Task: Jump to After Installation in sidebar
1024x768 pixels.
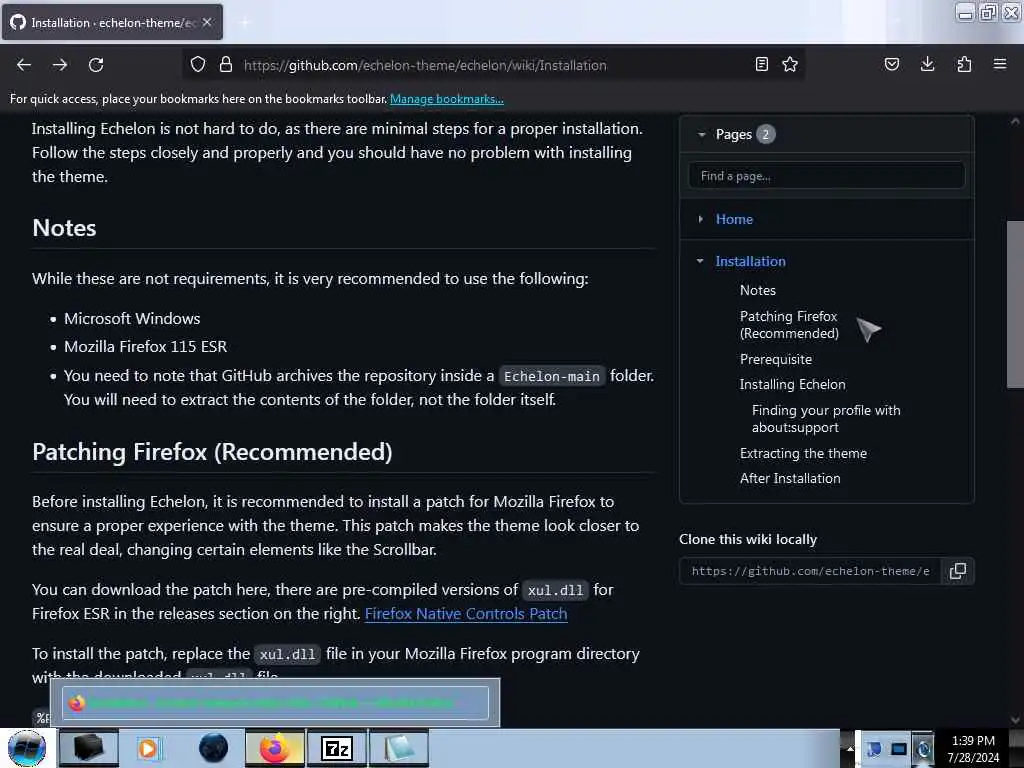Action: coord(790,479)
